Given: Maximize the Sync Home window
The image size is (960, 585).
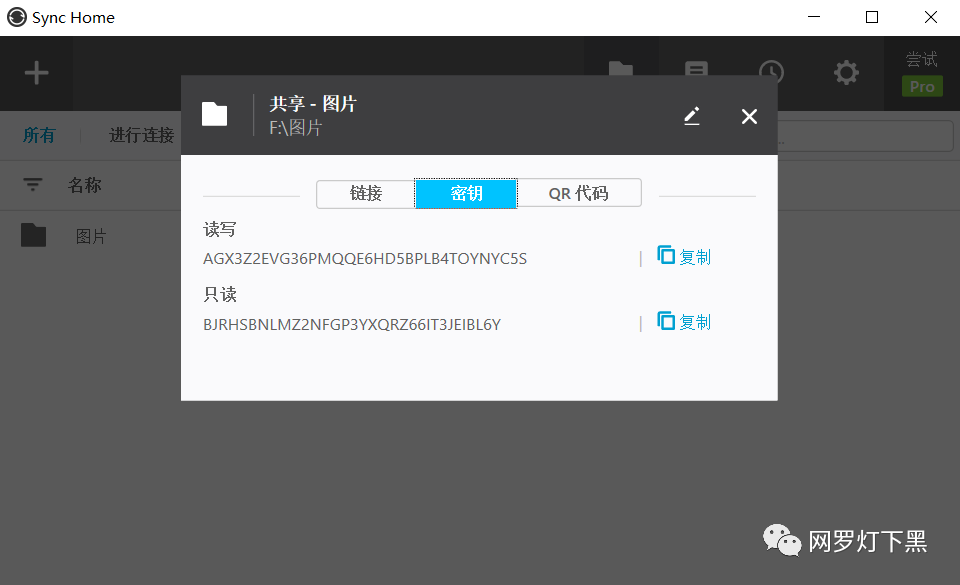Looking at the screenshot, I should (872, 17).
